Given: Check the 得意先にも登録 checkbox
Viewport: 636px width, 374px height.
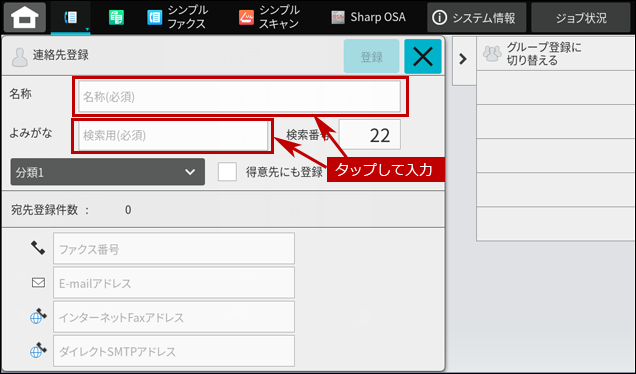Looking at the screenshot, I should pyautogui.click(x=227, y=172).
